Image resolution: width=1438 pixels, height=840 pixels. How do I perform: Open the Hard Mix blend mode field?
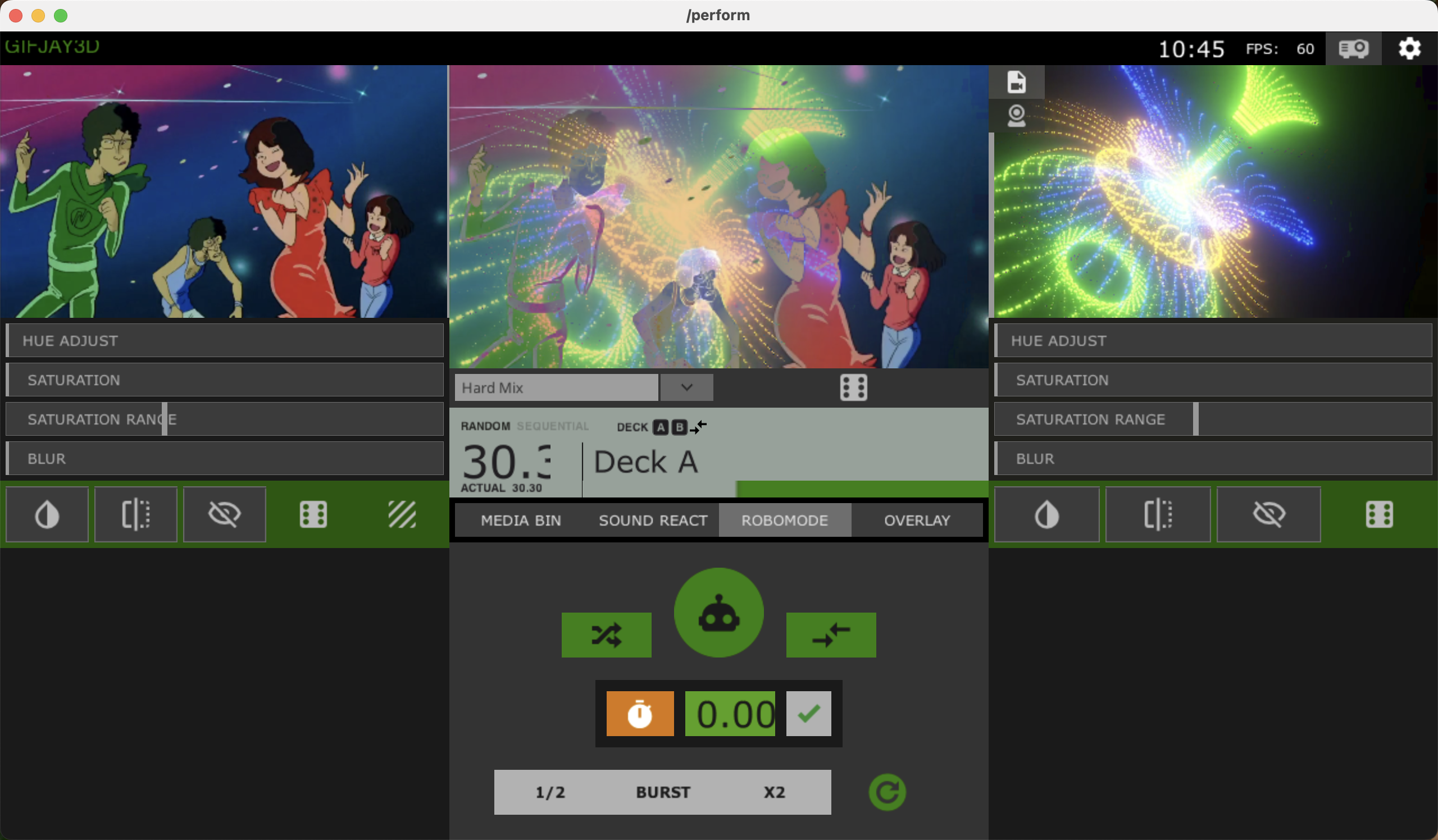pyautogui.click(x=556, y=387)
